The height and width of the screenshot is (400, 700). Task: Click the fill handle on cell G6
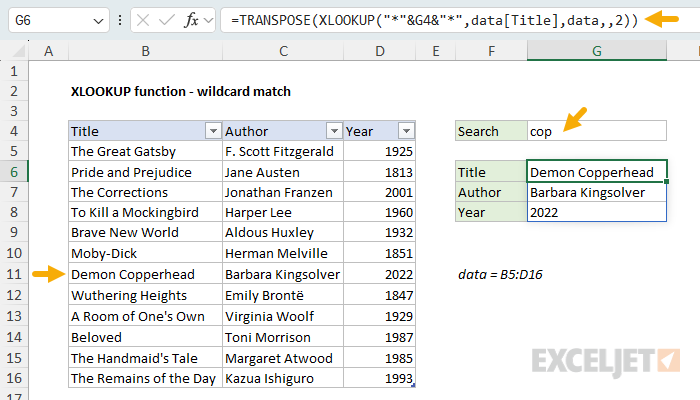pyautogui.click(x=667, y=181)
